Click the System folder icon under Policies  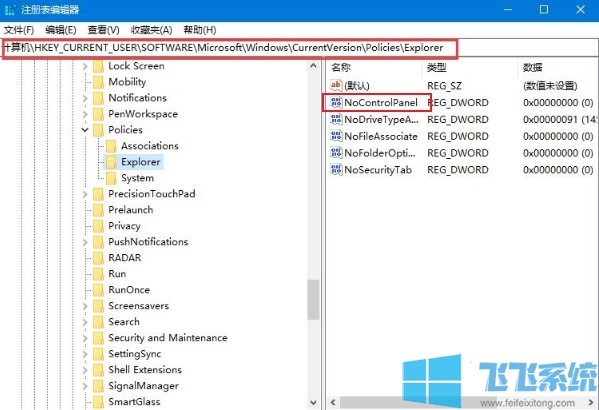111,178
